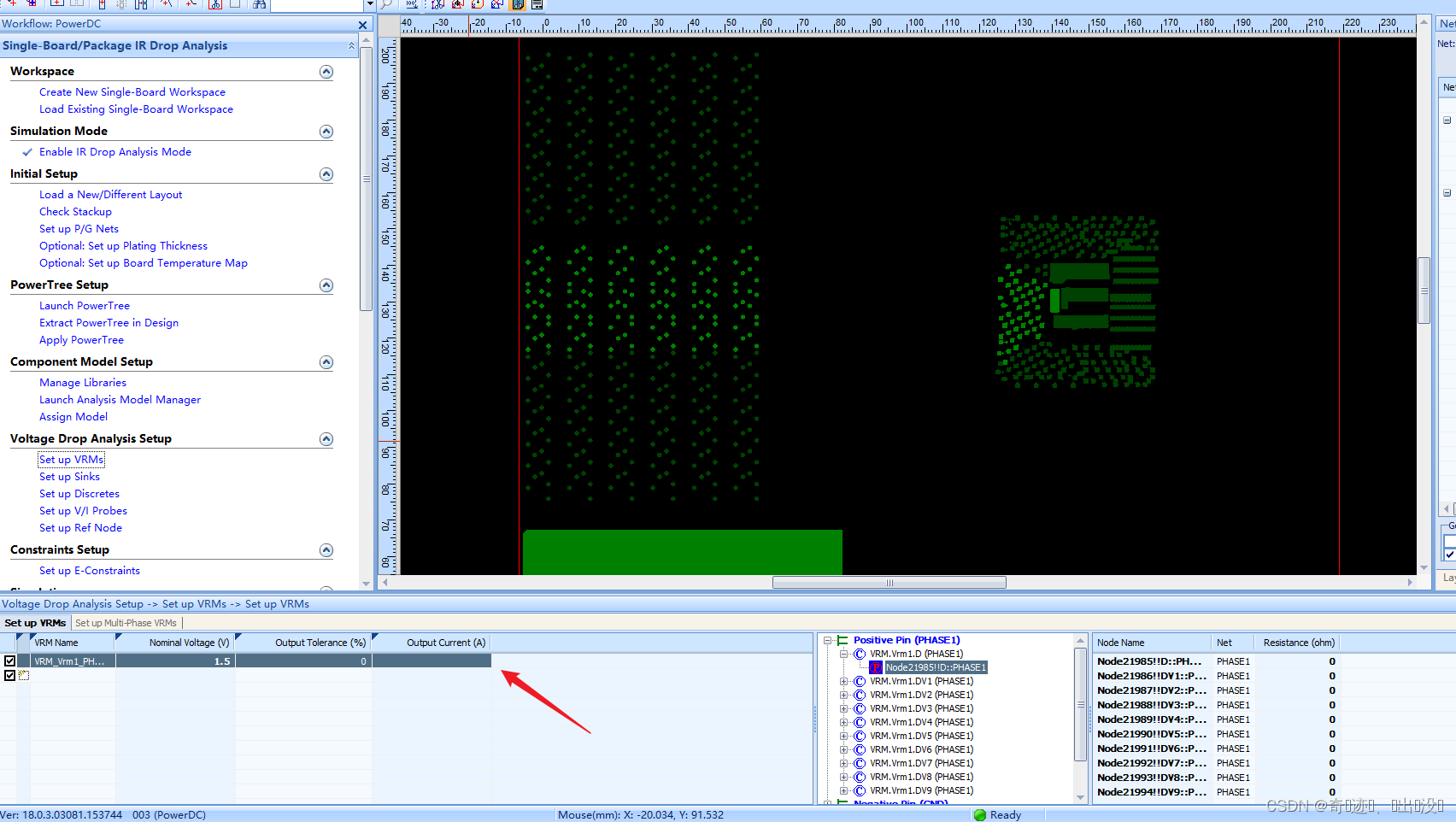Click the pin icon on Single-Board title bar
The width and height of the screenshot is (1456, 822).
(x=352, y=46)
